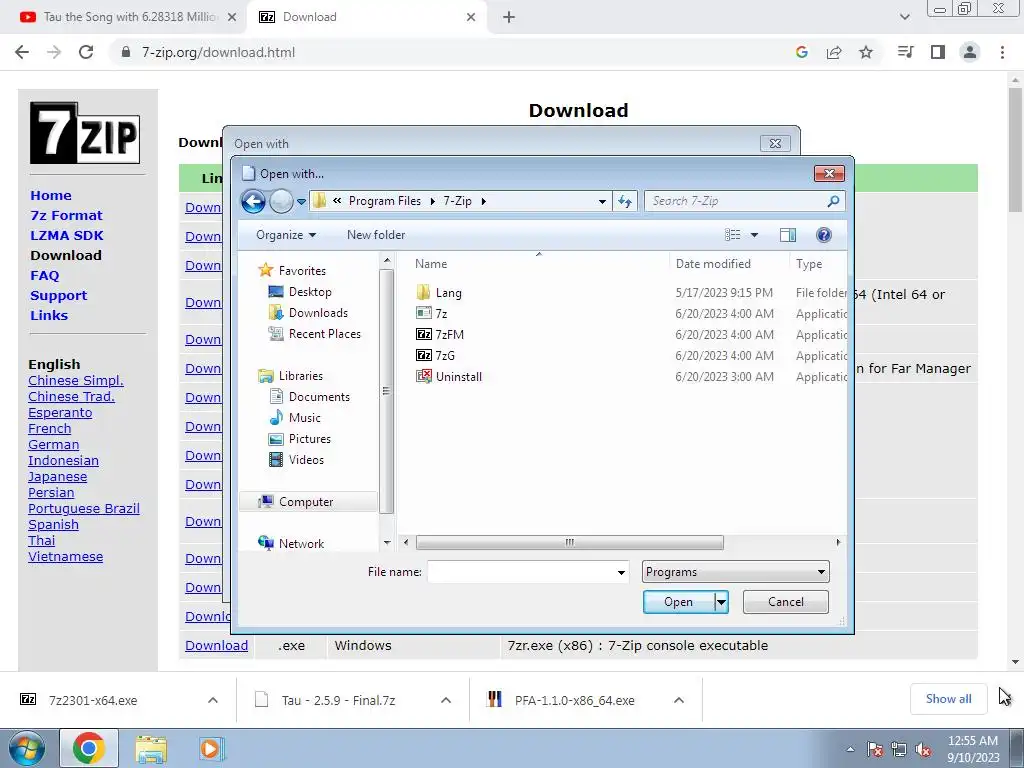1024x768 pixels.
Task: Click Libraries in navigation pane
Action: tap(300, 376)
